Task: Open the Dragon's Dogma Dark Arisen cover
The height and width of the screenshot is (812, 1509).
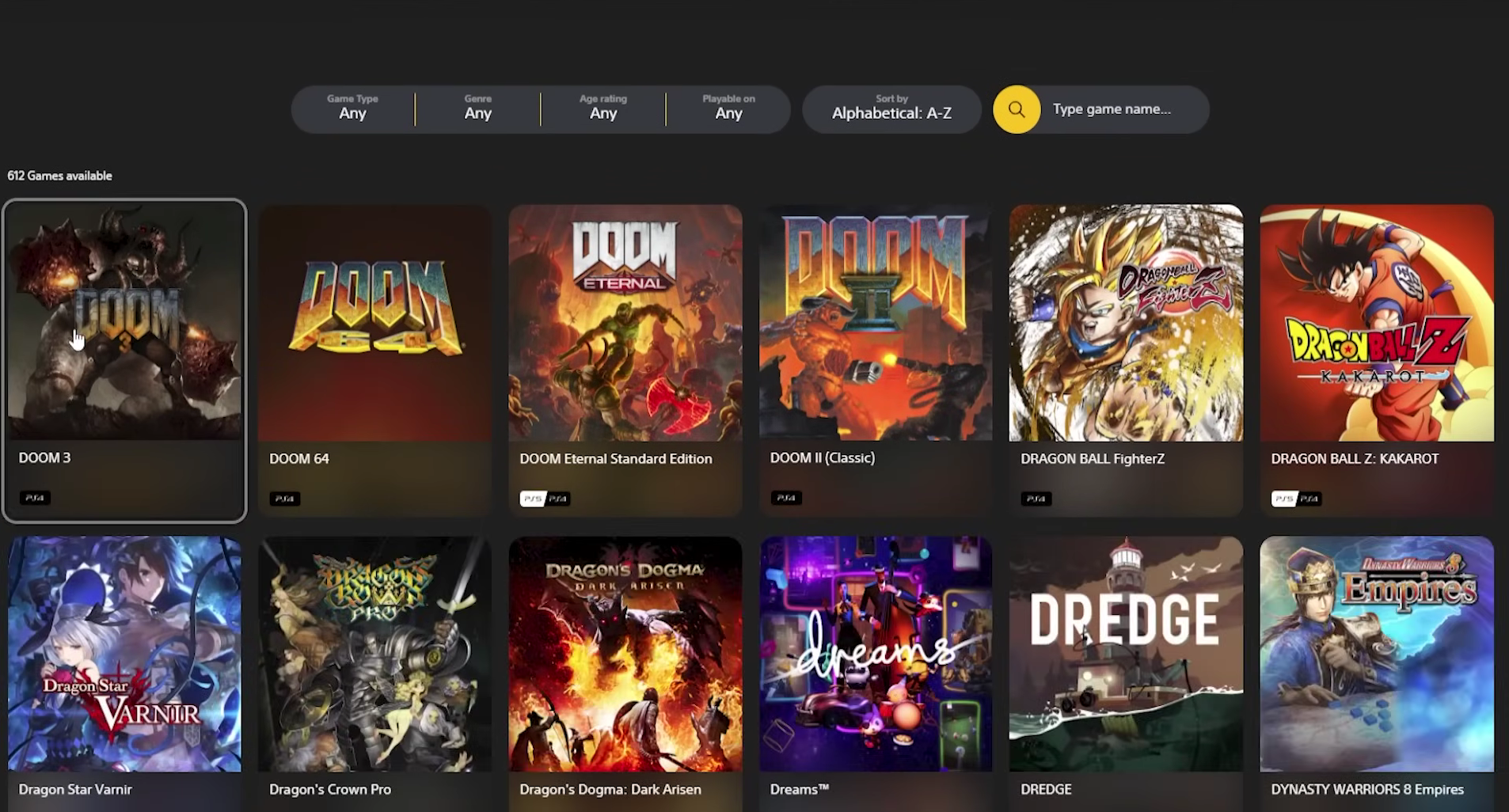Action: tap(625, 654)
